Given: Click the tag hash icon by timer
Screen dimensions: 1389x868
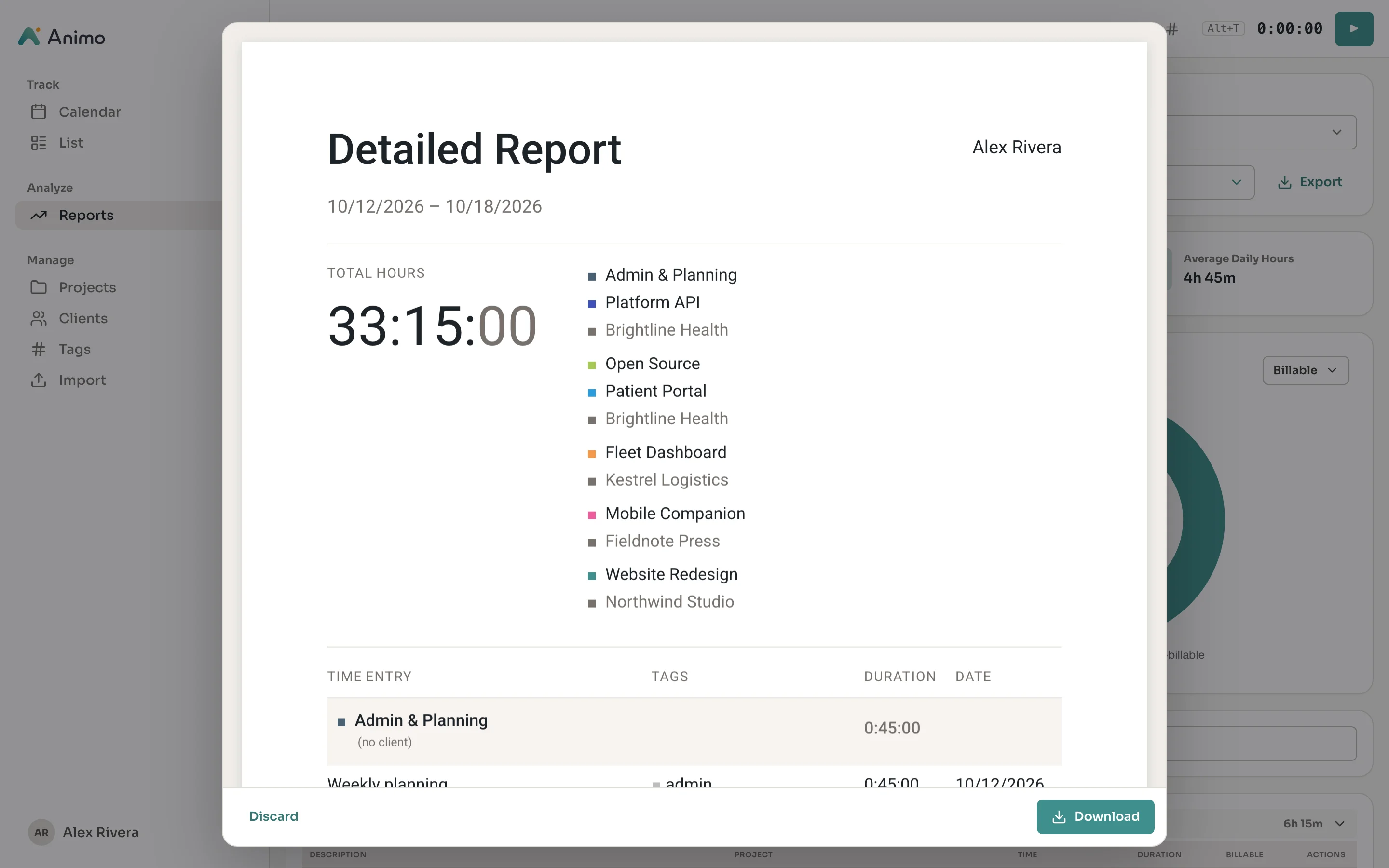Looking at the screenshot, I should (x=1172, y=29).
